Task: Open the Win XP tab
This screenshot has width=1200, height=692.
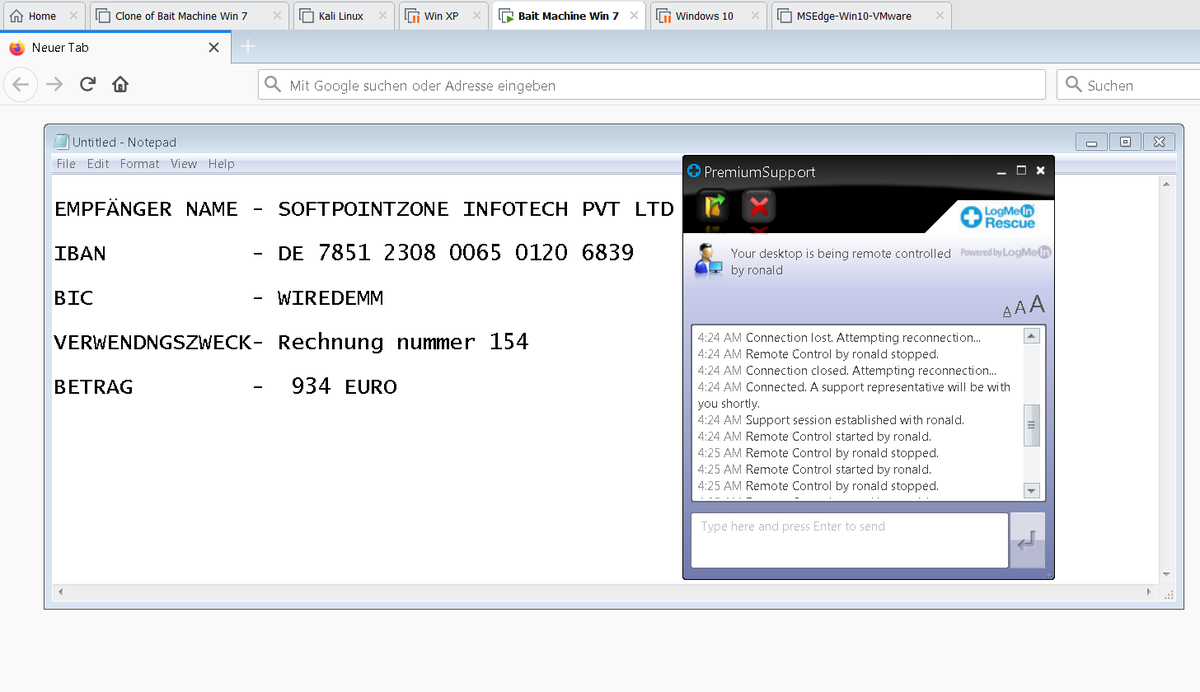Action: tap(441, 16)
